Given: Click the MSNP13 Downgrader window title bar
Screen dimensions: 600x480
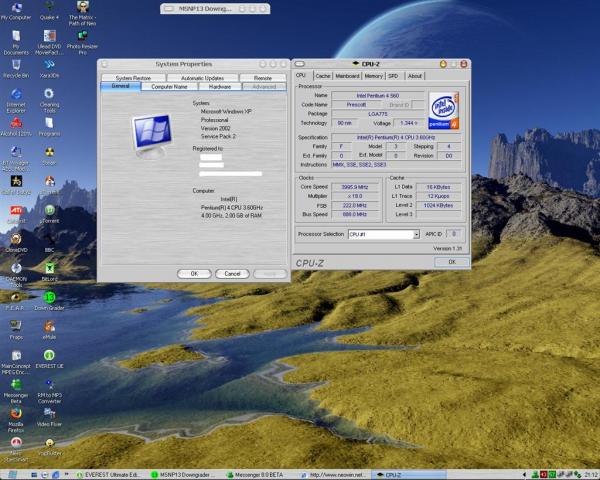Looking at the screenshot, I should pos(215,8).
